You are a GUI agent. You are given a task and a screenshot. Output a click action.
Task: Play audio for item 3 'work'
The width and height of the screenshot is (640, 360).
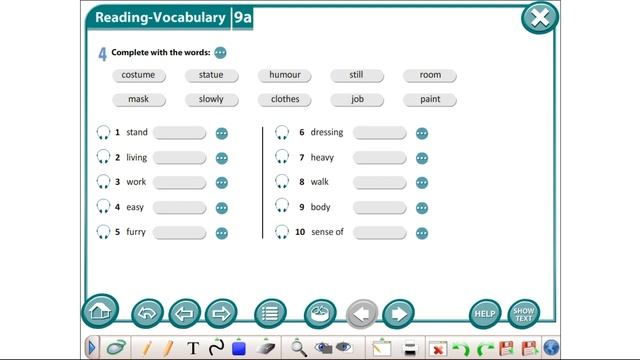tap(103, 182)
